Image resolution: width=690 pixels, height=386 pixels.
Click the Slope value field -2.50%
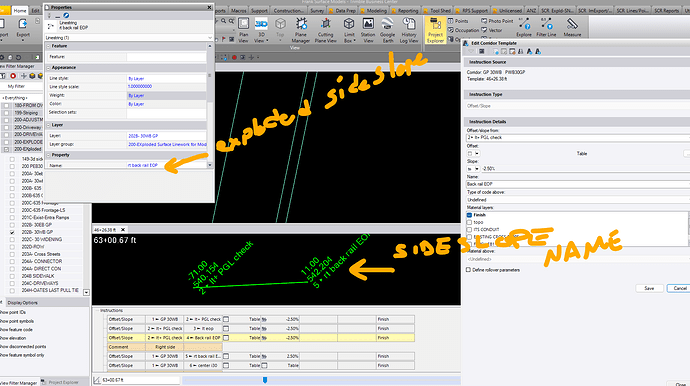(585, 169)
